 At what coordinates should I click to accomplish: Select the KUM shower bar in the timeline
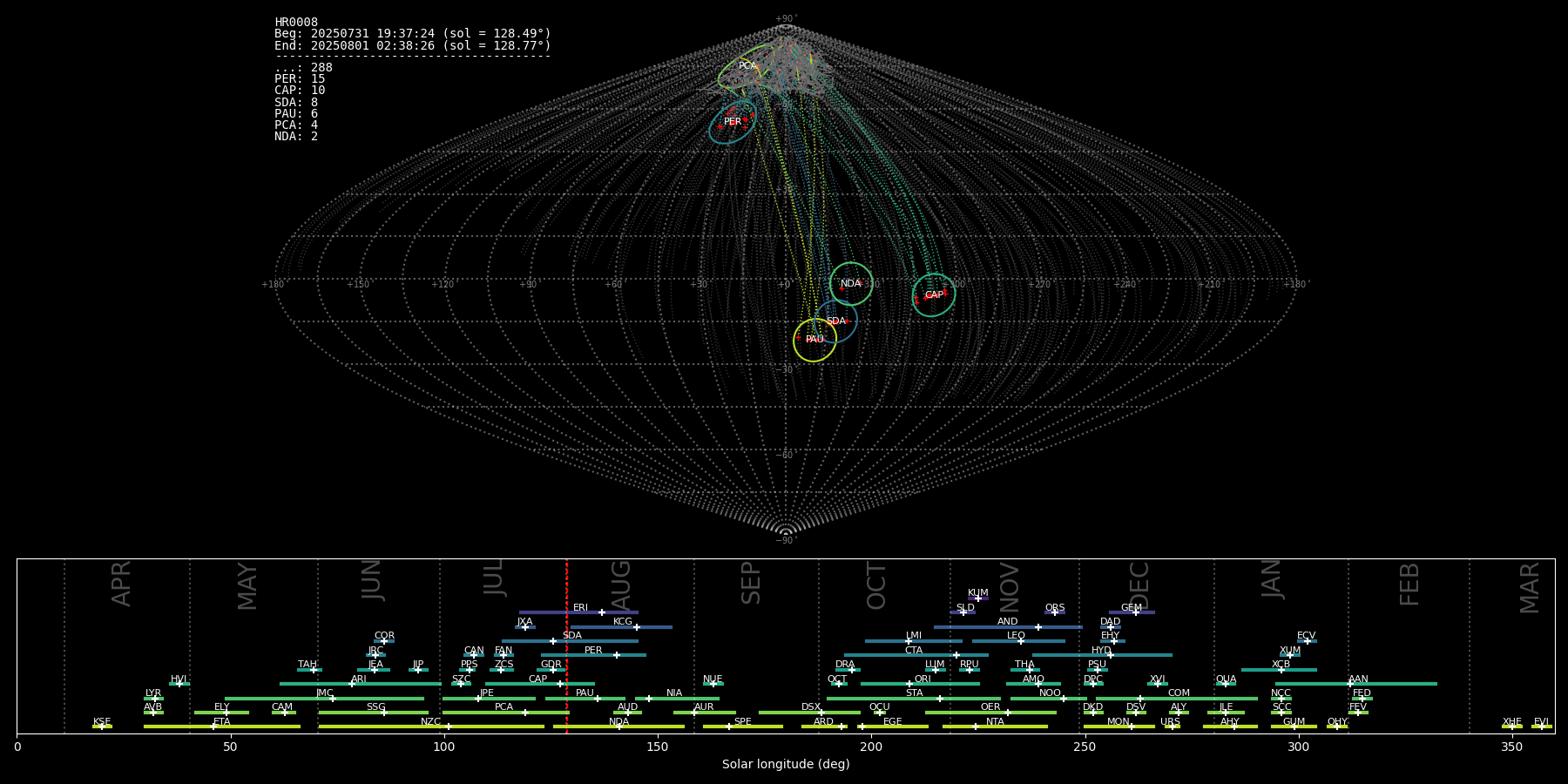pos(978,598)
